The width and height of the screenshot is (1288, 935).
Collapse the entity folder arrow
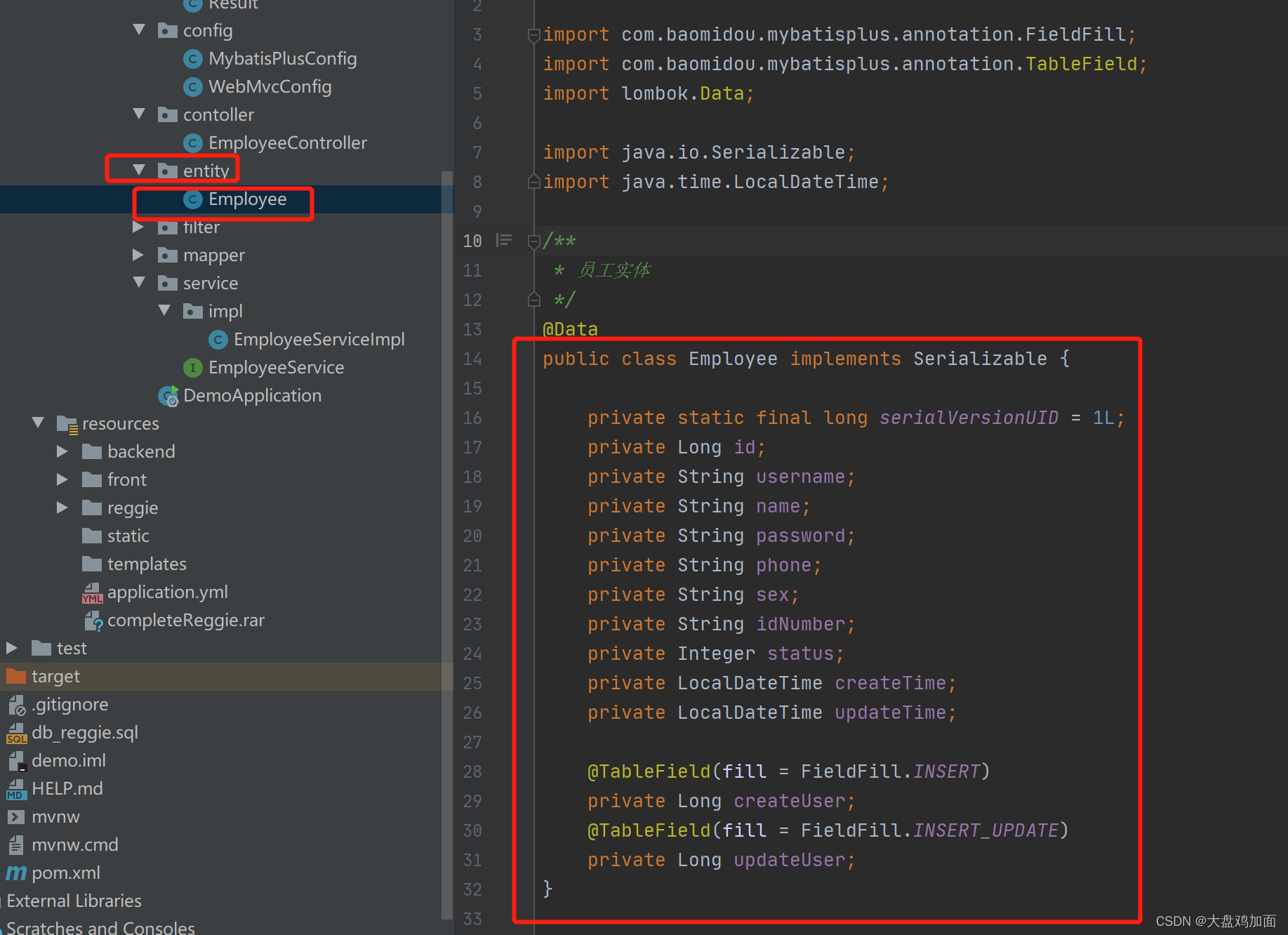click(139, 170)
